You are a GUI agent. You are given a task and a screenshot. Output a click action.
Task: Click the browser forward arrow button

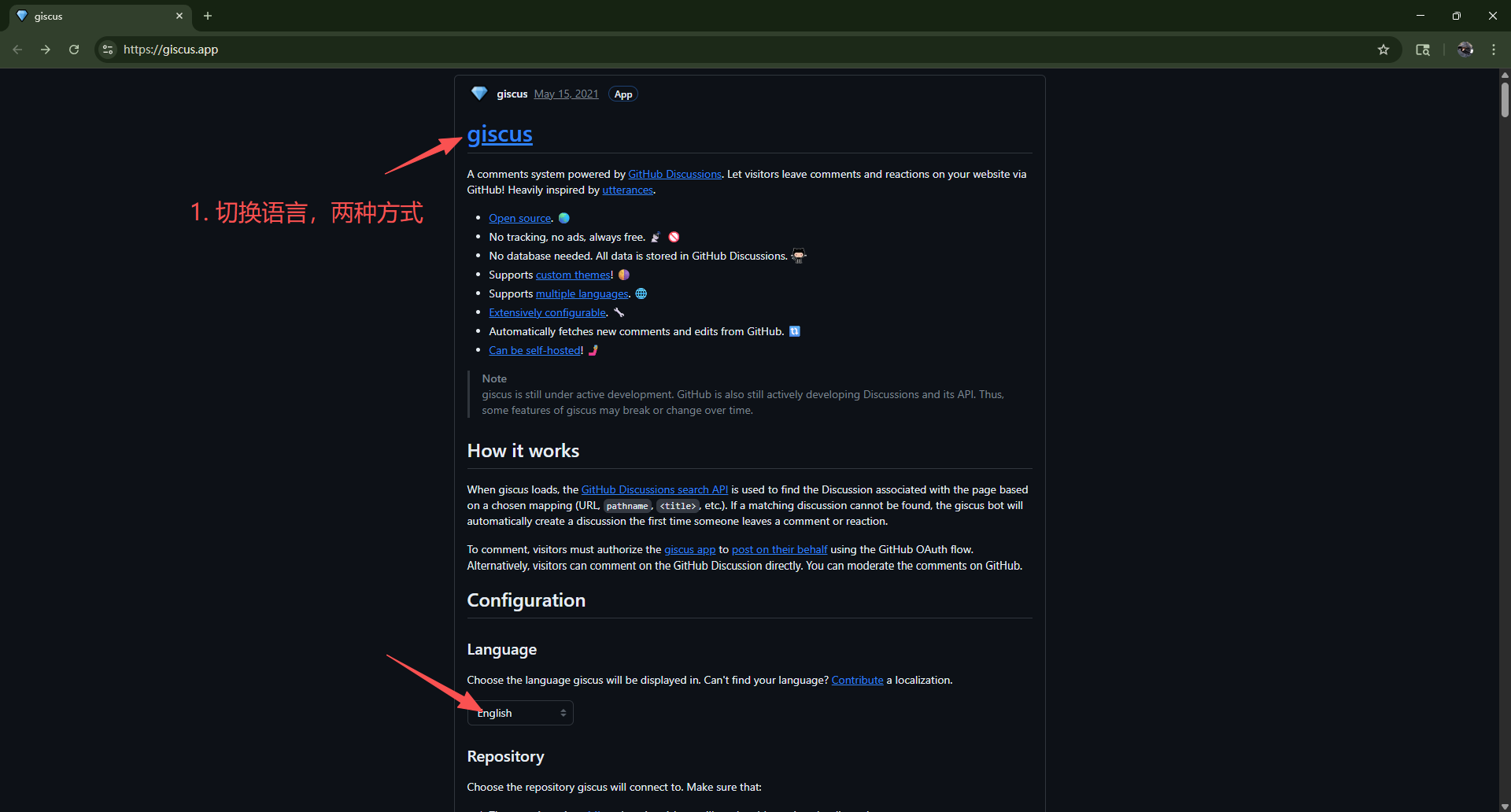click(46, 50)
